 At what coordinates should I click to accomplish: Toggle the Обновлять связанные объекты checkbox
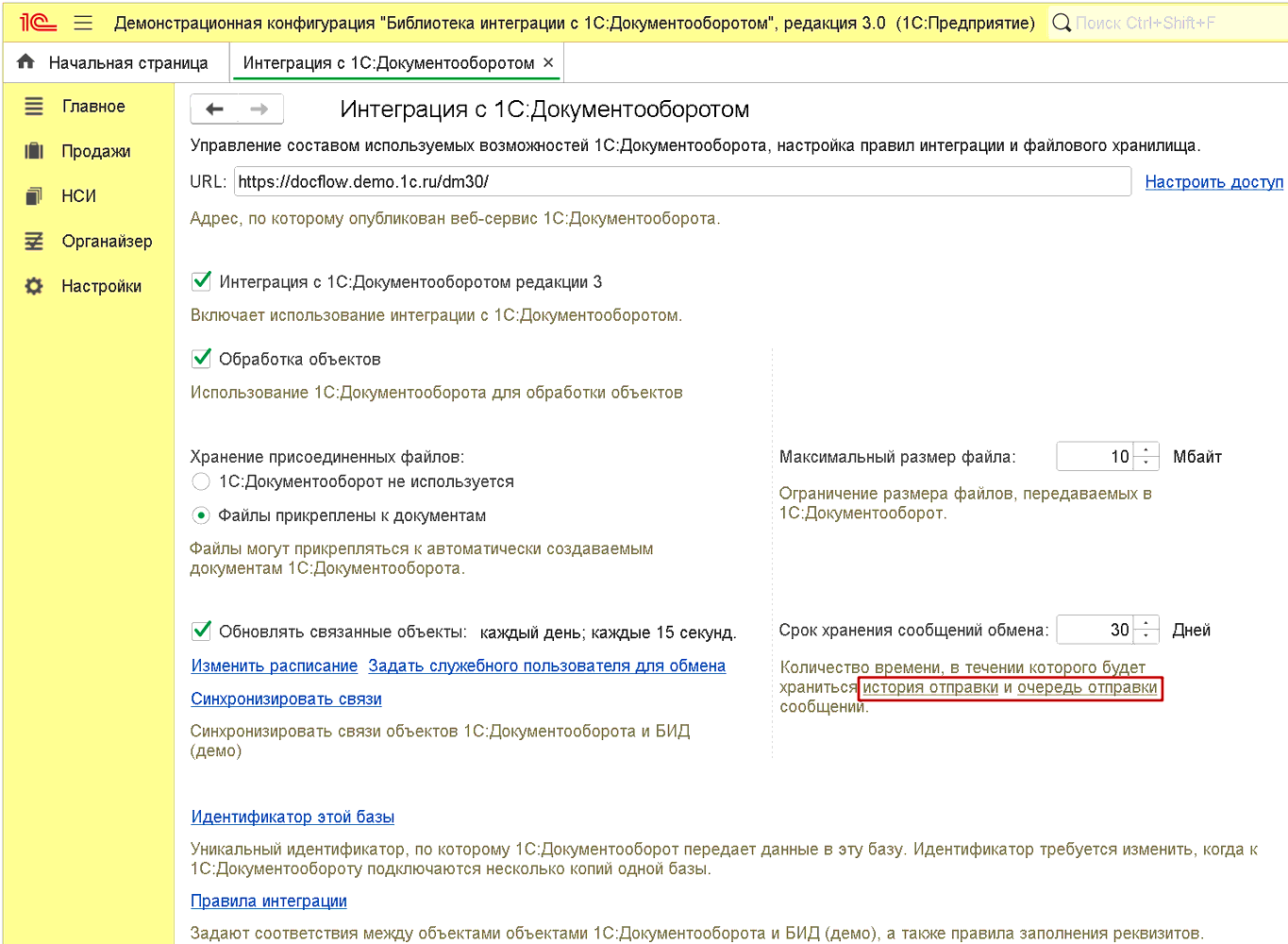pyautogui.click(x=201, y=630)
